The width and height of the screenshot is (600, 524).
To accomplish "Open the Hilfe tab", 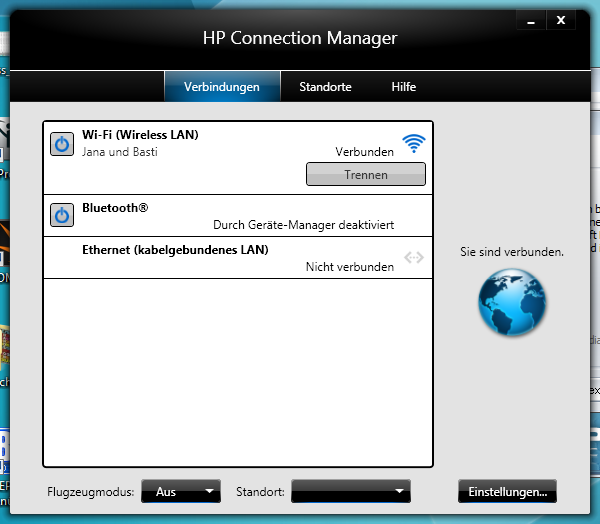I will [x=404, y=87].
